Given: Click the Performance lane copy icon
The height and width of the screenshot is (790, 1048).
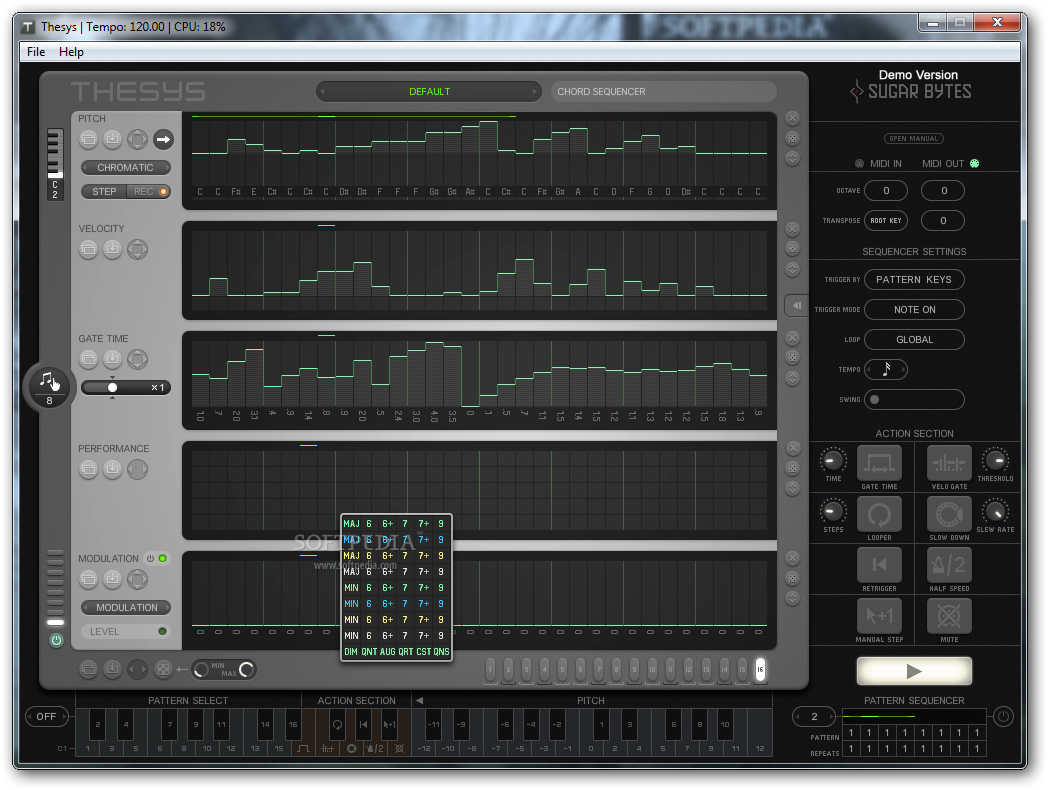Looking at the screenshot, I should [x=88, y=469].
